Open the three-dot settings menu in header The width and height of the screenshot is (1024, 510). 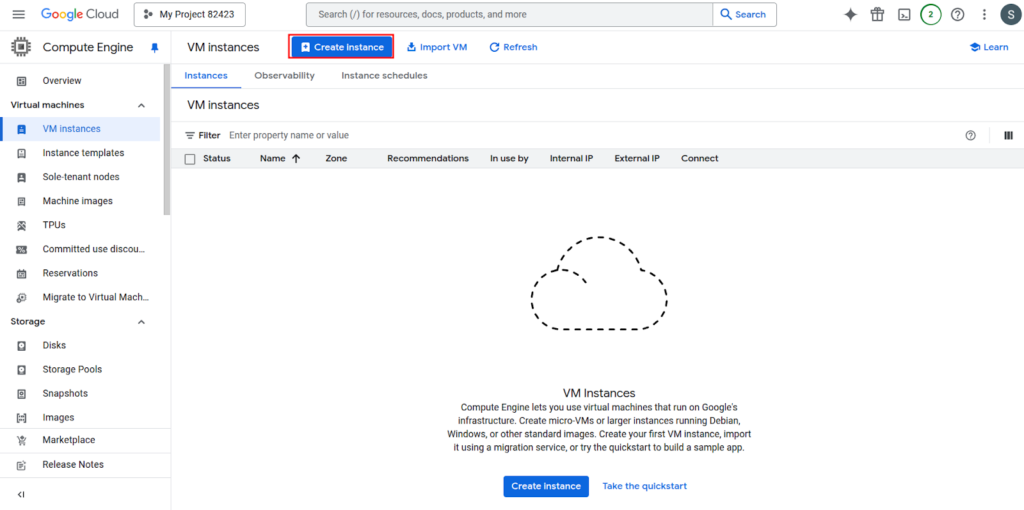coord(984,14)
